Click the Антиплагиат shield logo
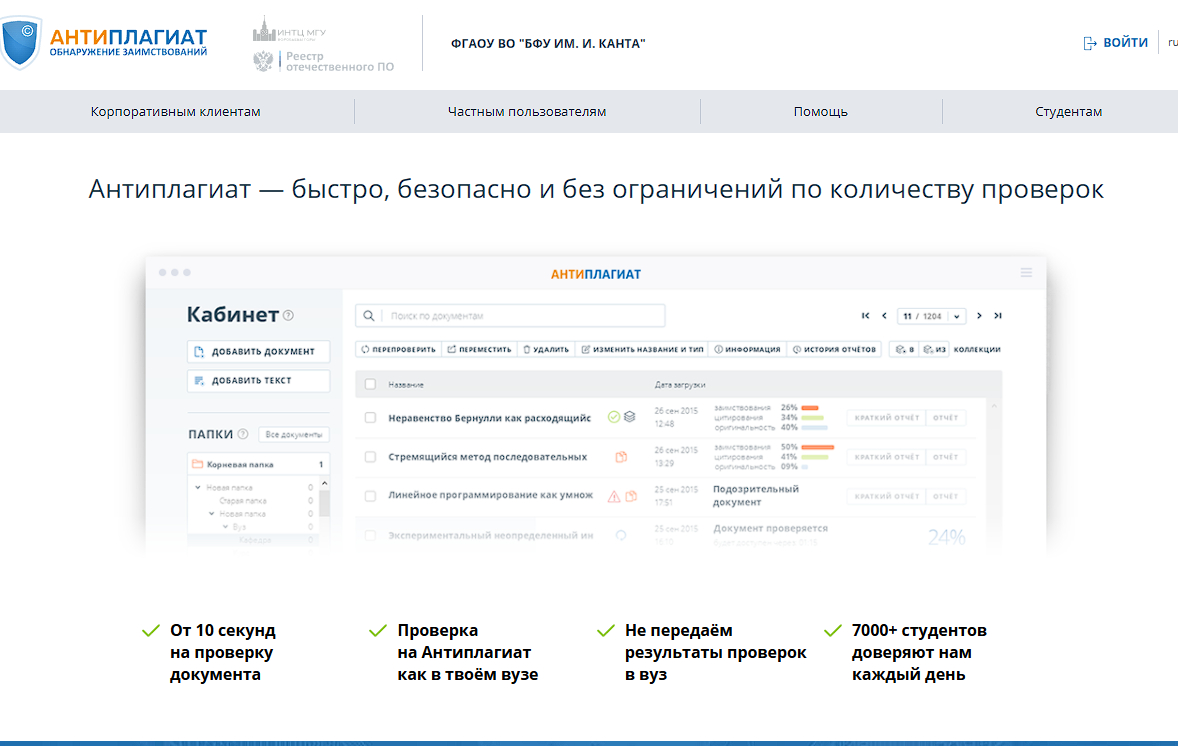This screenshot has height=746, width=1178. pyautogui.click(x=24, y=42)
